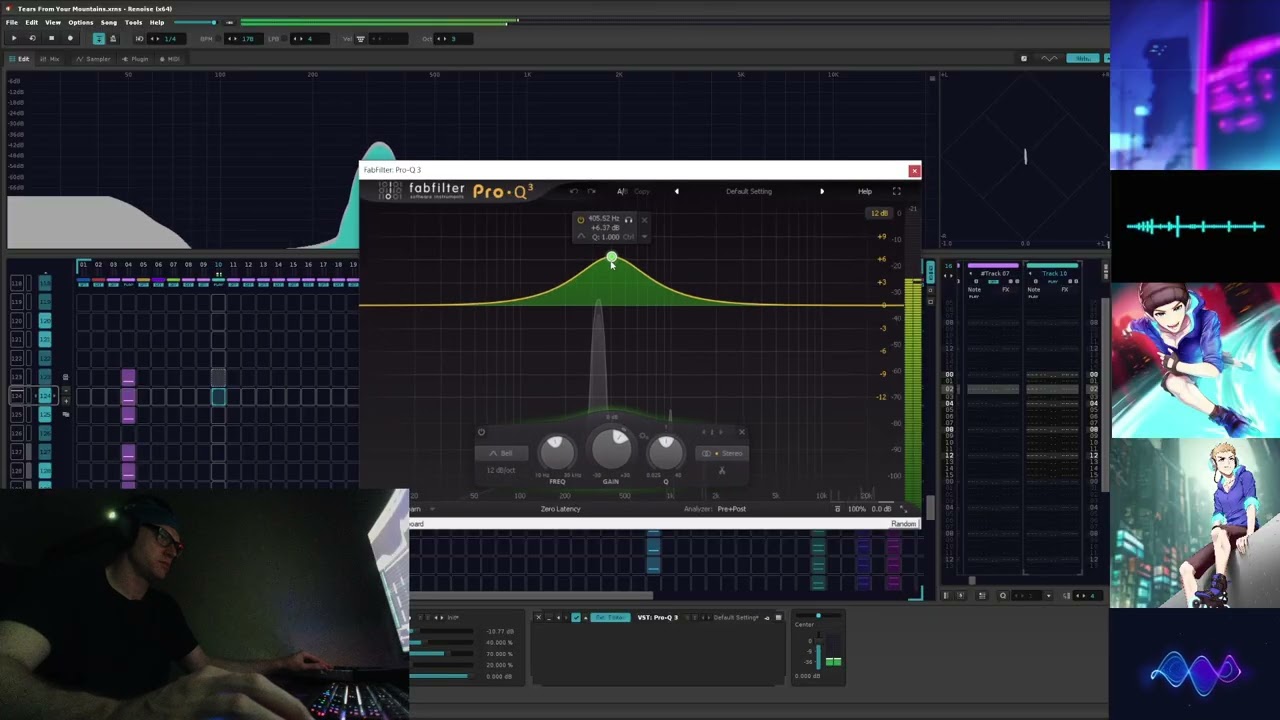Click the Ext. Editor button on the VST device

click(x=610, y=617)
